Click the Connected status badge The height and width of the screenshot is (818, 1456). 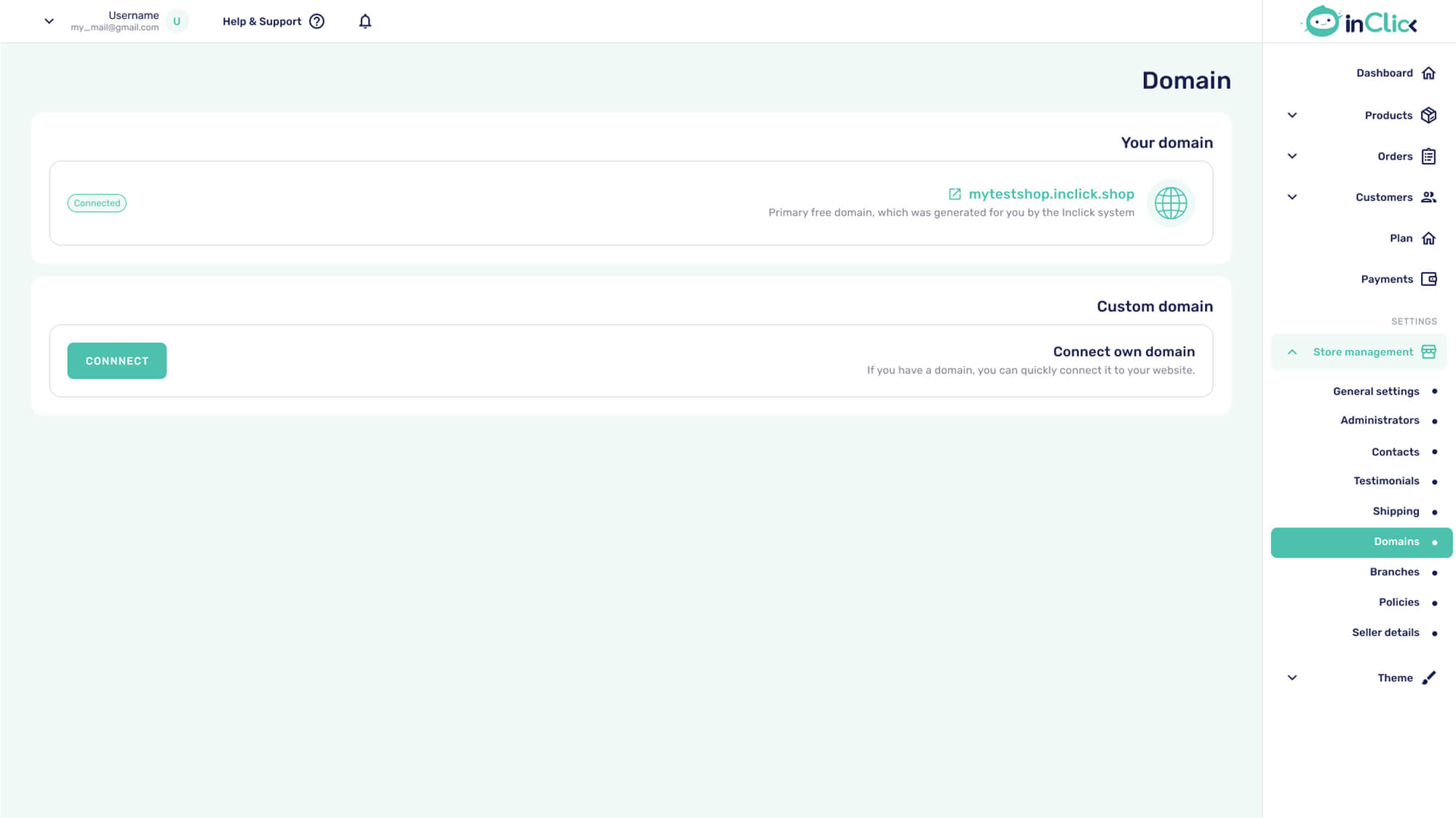click(97, 203)
